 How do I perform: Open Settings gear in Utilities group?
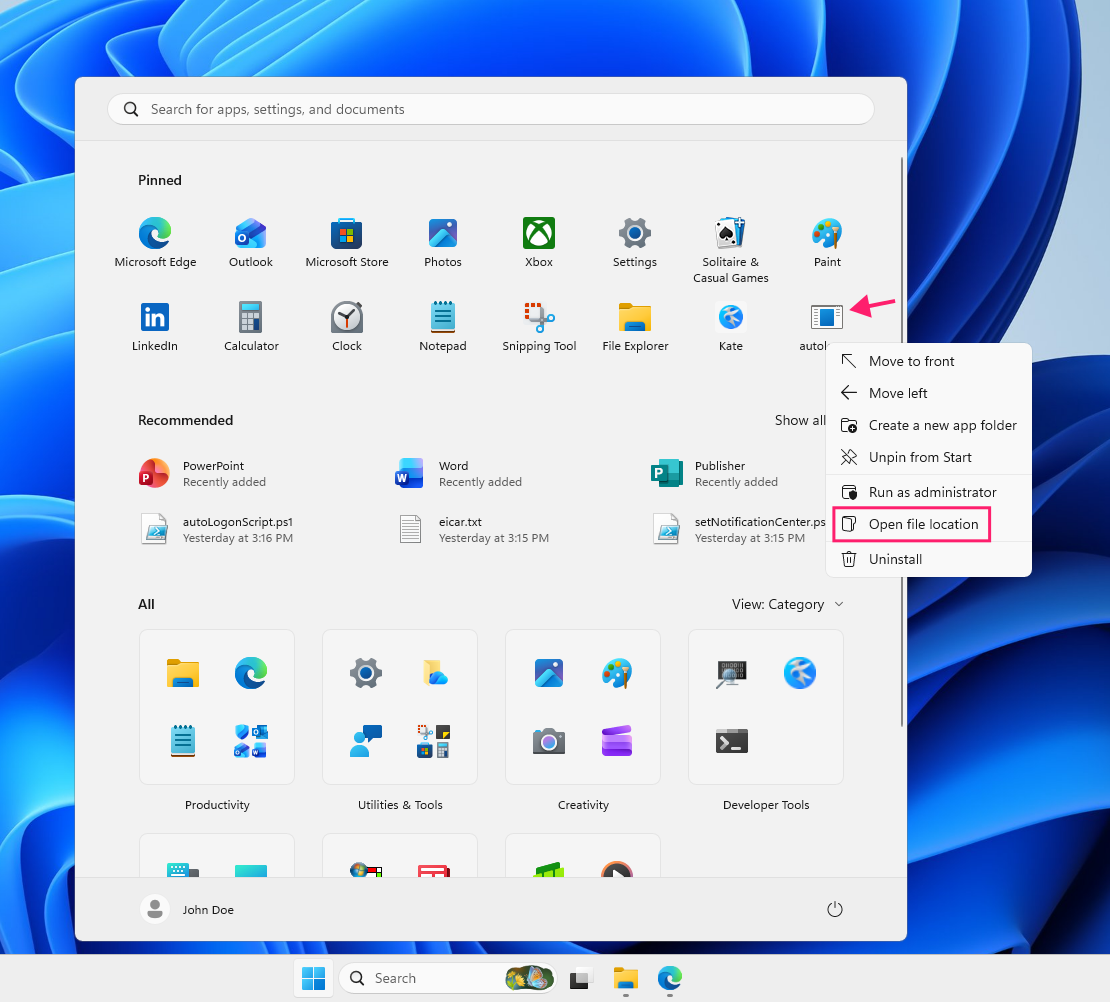pos(365,673)
